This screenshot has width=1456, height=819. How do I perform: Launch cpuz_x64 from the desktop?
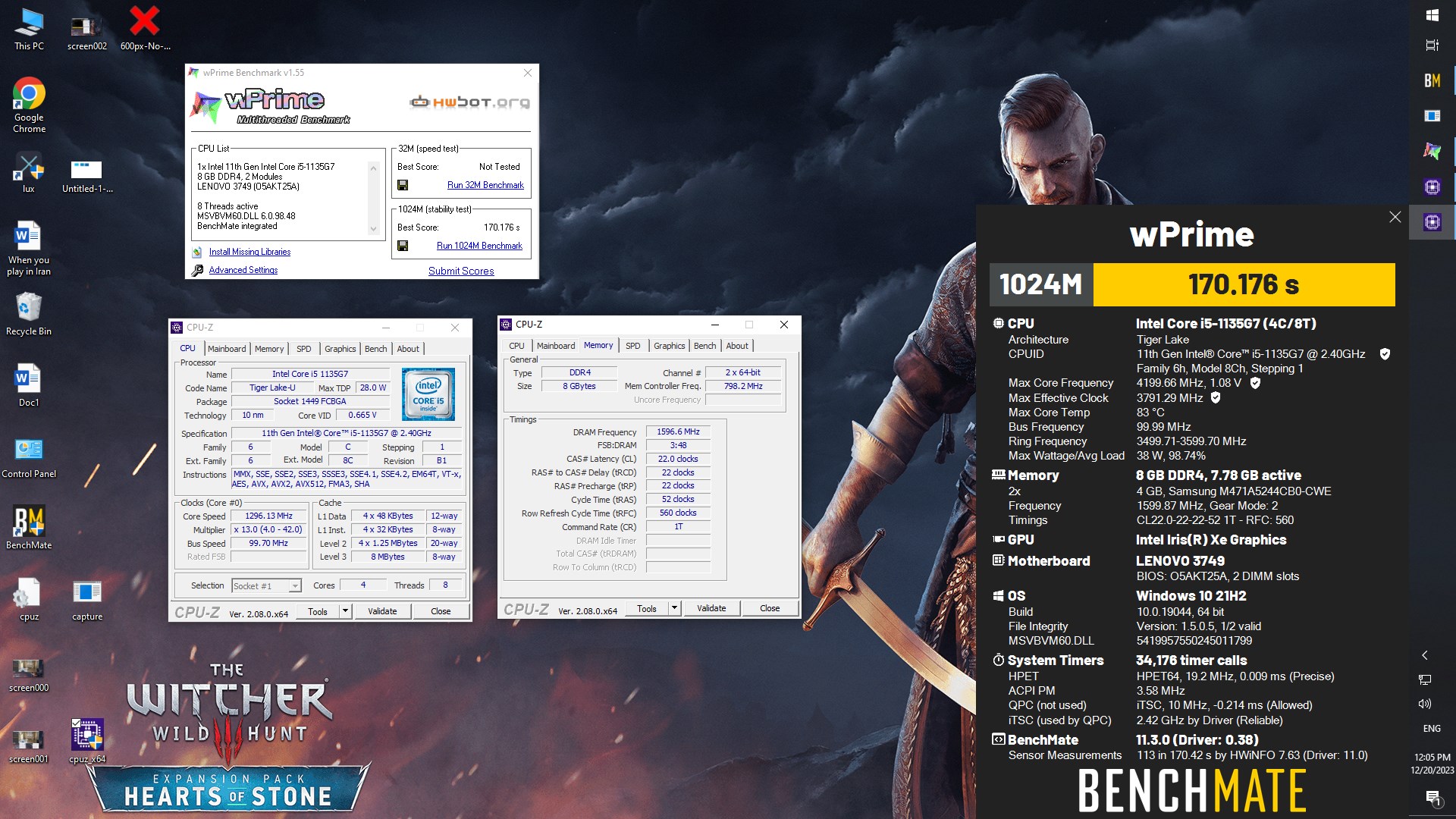pos(86,742)
